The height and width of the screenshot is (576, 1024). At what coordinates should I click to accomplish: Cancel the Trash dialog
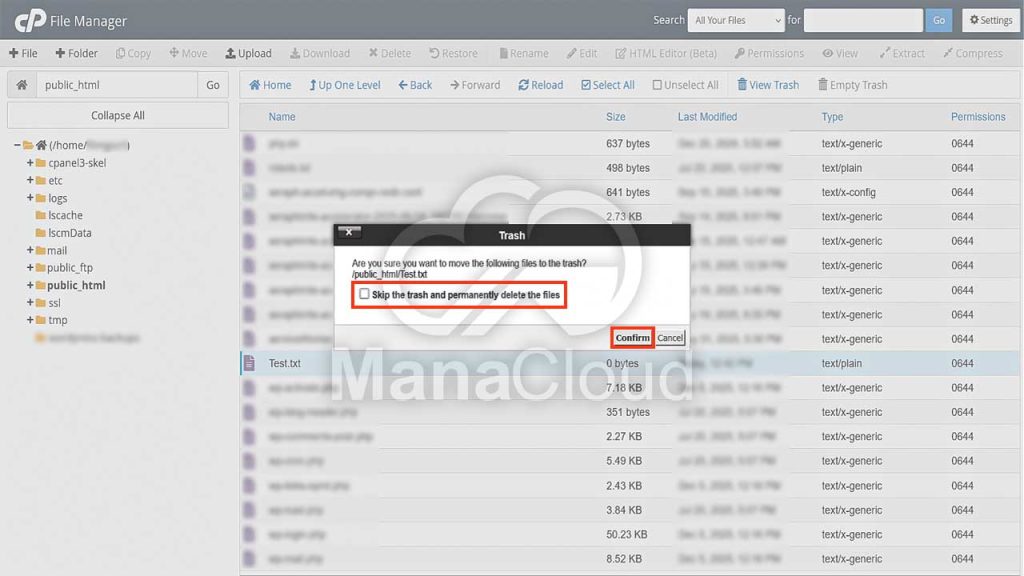pos(670,338)
